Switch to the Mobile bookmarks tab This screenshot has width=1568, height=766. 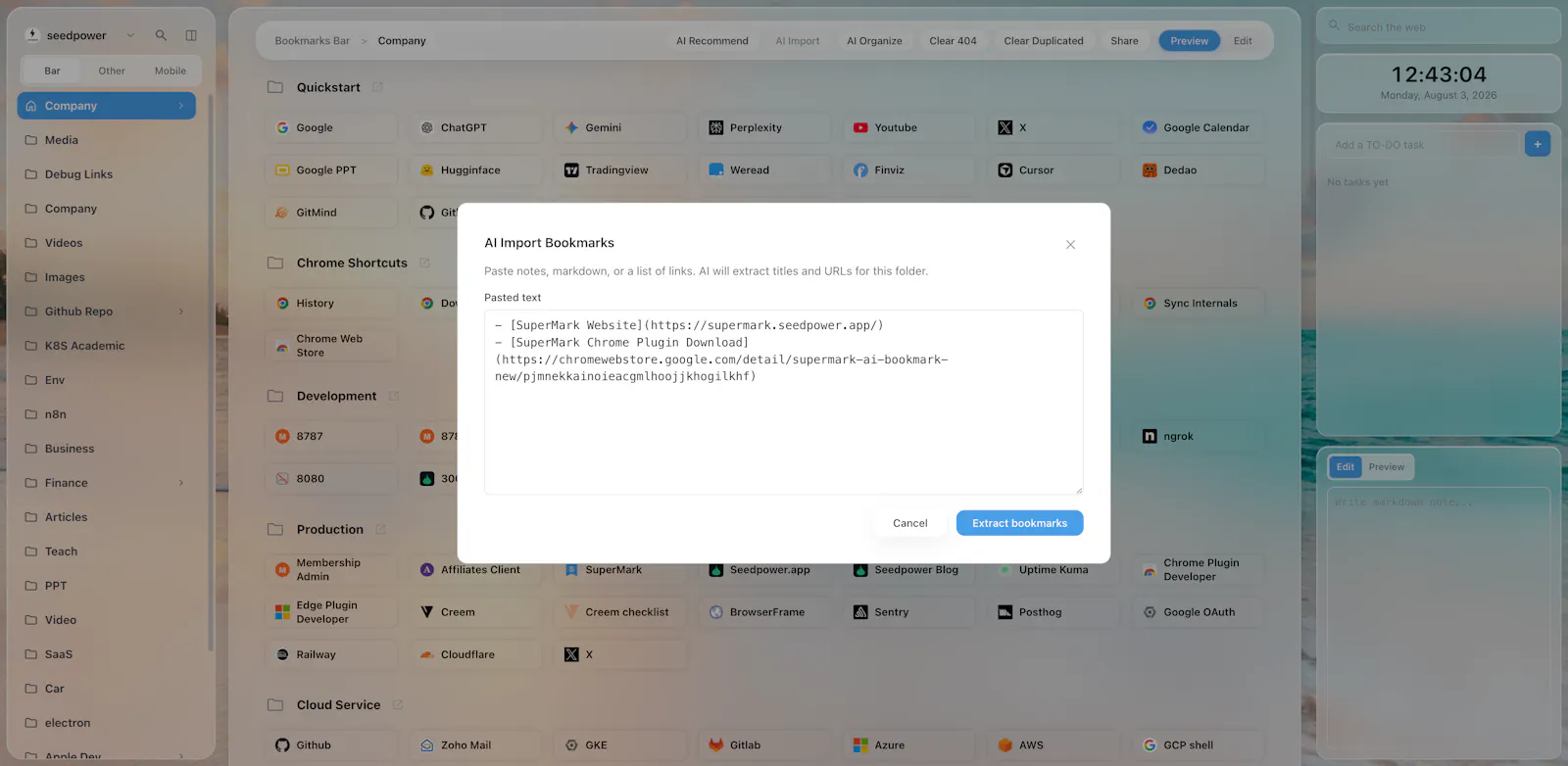tap(171, 71)
